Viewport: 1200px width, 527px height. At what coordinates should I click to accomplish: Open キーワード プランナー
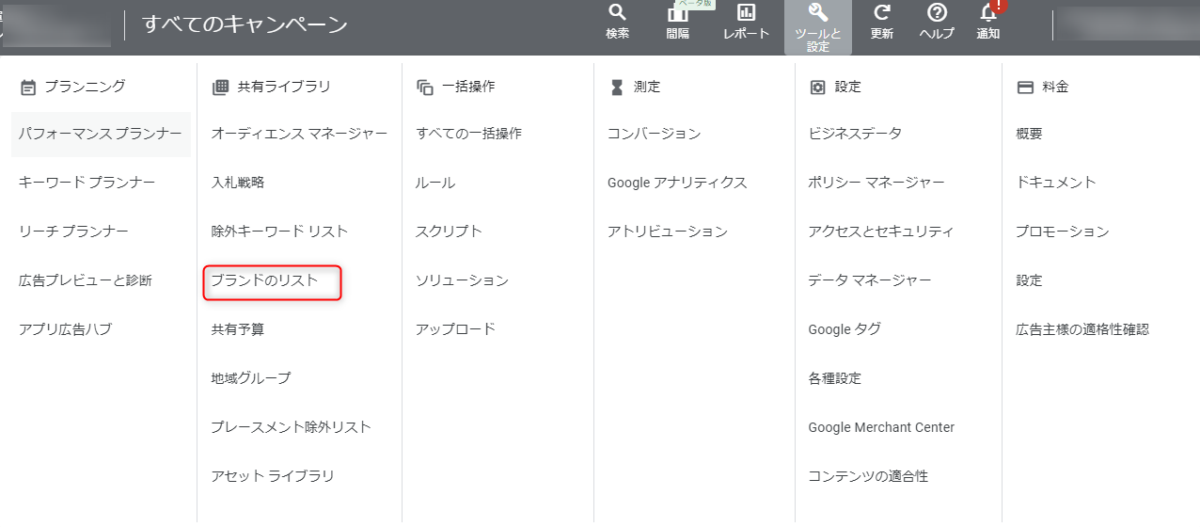pos(87,183)
